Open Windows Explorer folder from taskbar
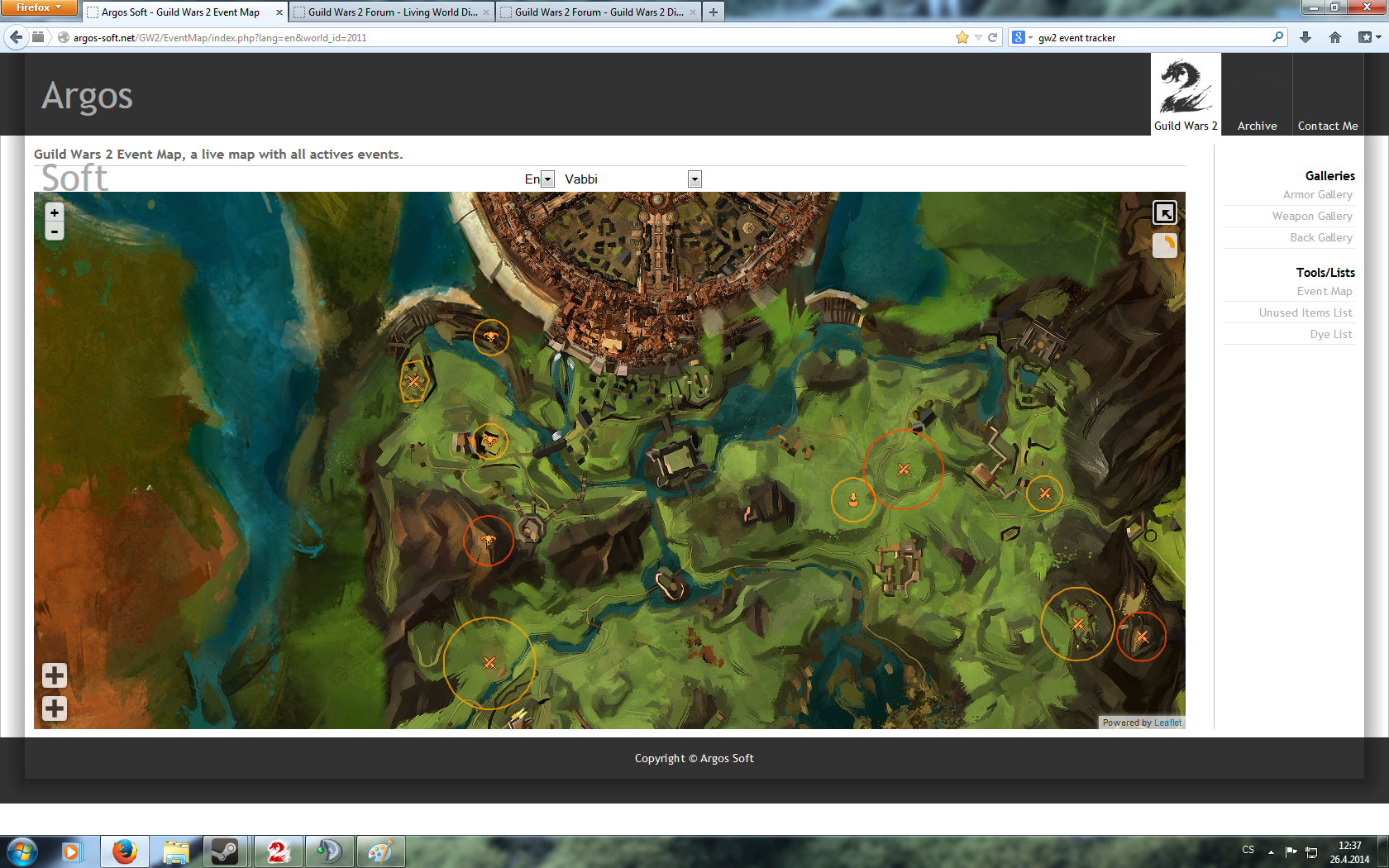The width and height of the screenshot is (1389, 868). (175, 851)
